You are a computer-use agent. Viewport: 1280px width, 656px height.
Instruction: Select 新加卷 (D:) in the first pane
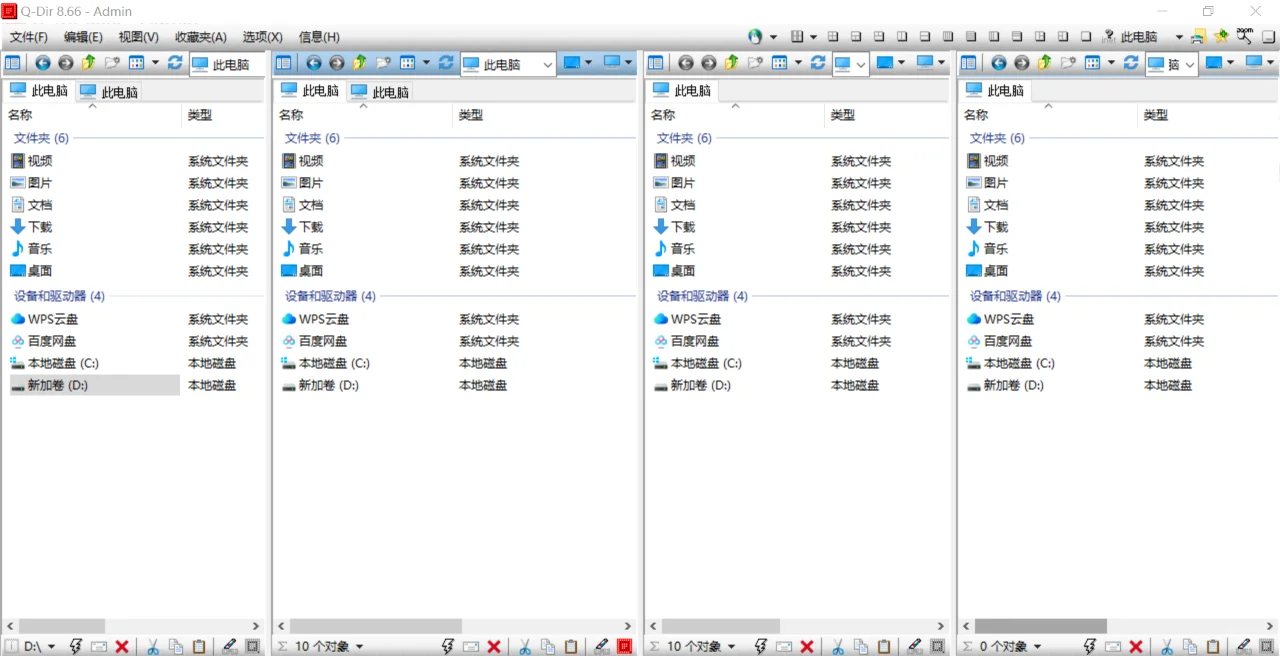[95, 385]
